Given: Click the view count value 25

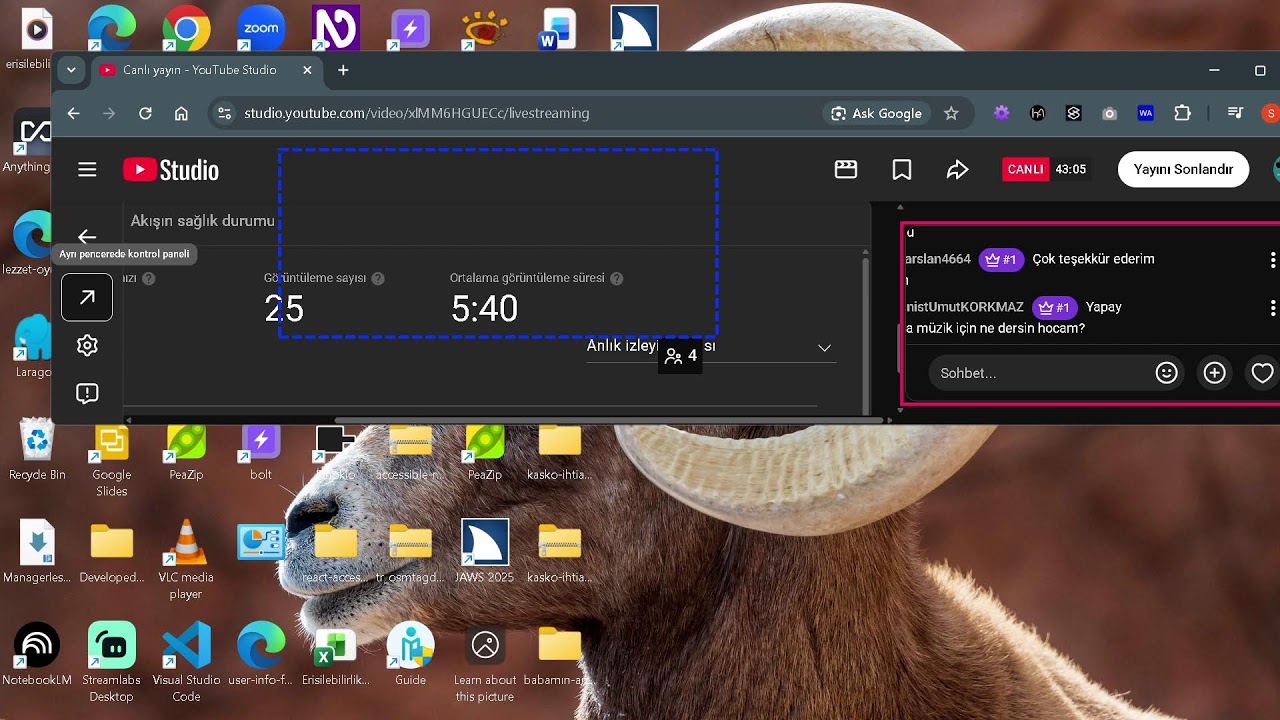Looking at the screenshot, I should click(284, 309).
